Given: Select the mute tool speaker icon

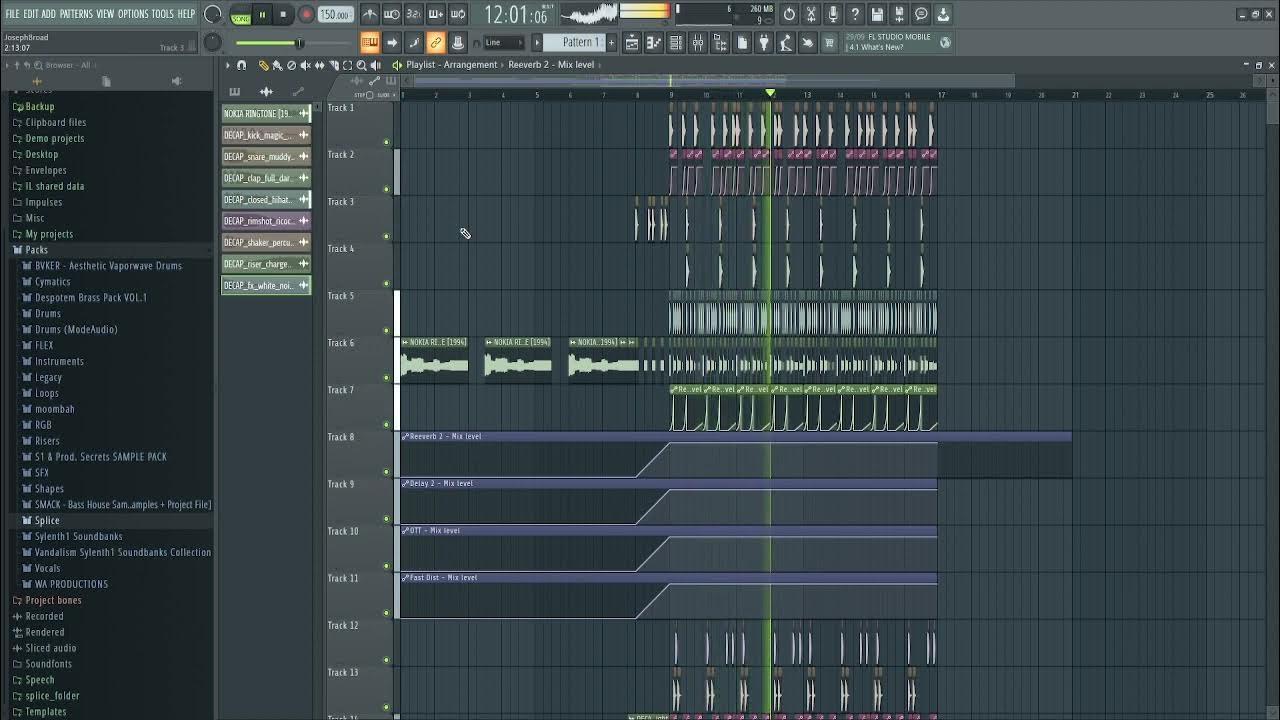Looking at the screenshot, I should click(x=305, y=65).
